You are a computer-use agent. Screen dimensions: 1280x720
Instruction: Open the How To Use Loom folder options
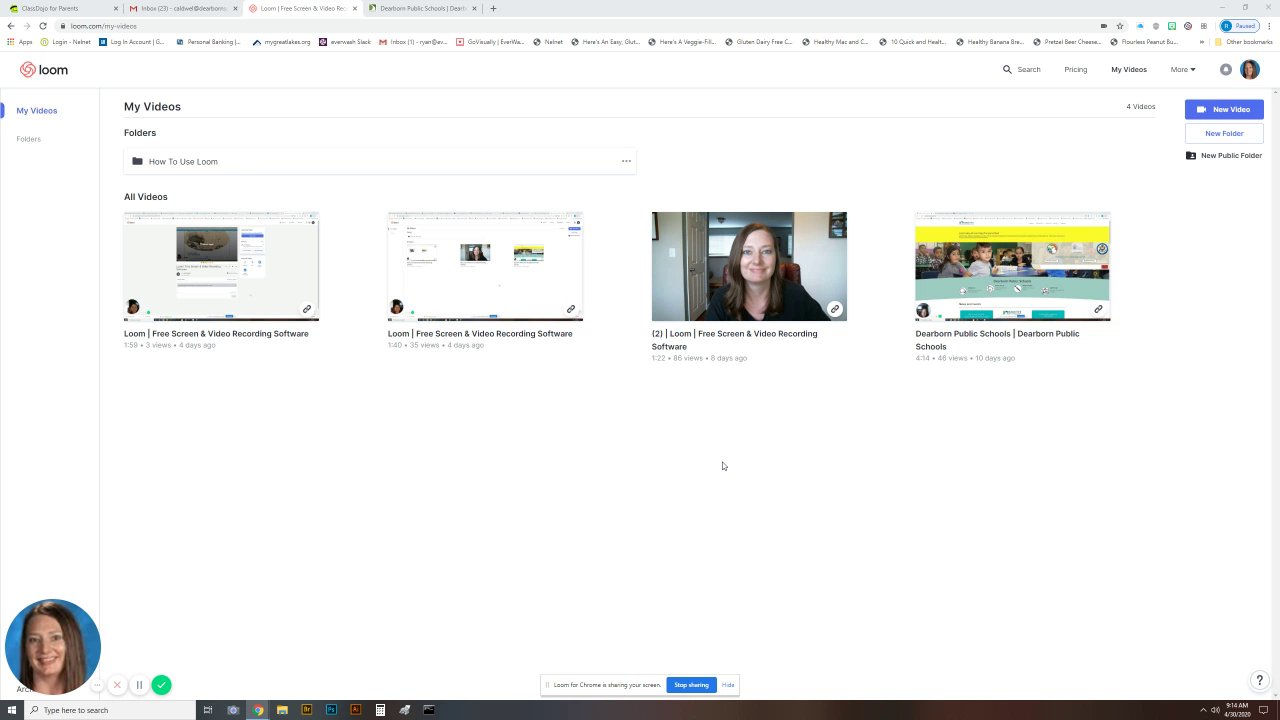point(626,161)
